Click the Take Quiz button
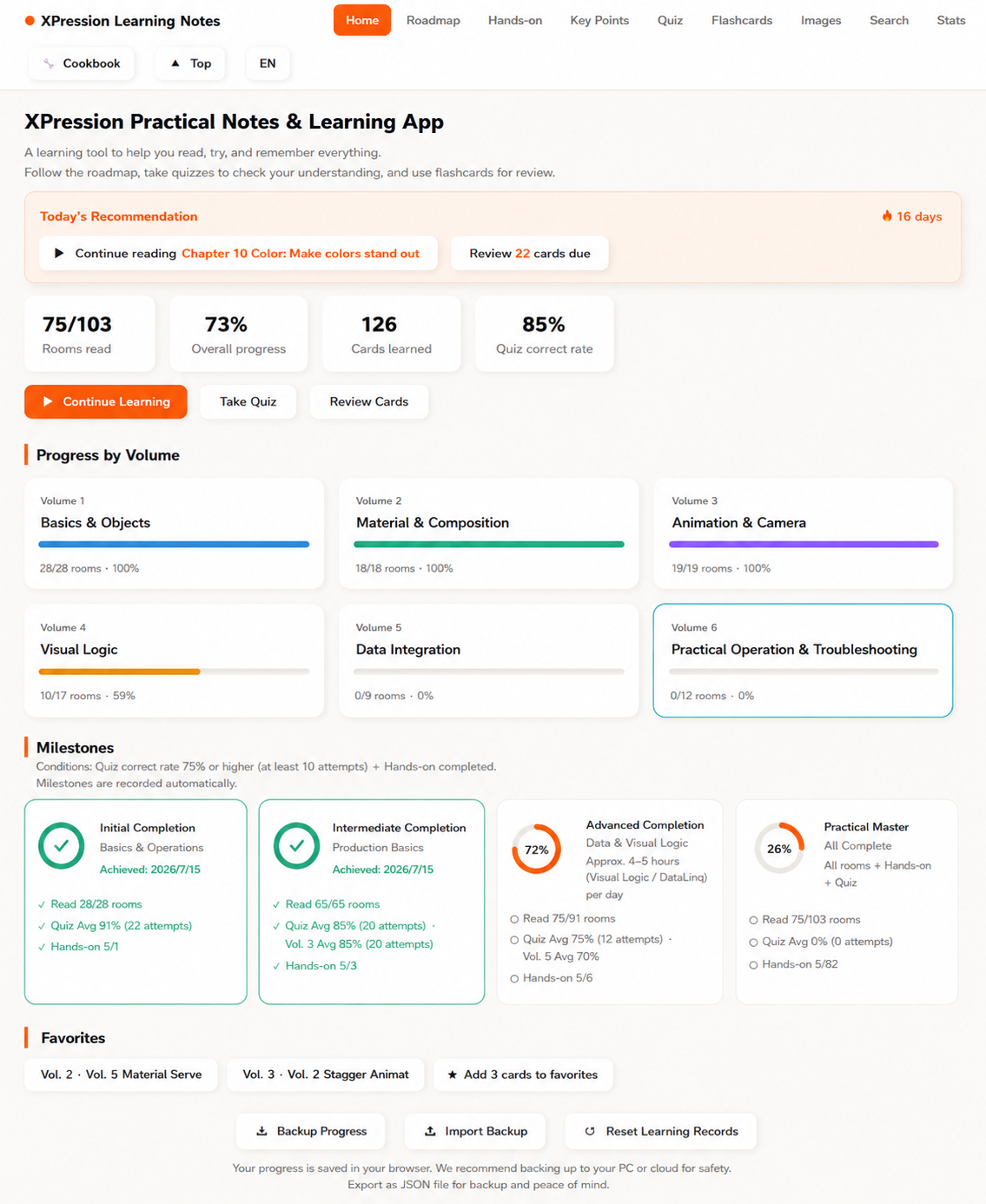 [x=248, y=401]
